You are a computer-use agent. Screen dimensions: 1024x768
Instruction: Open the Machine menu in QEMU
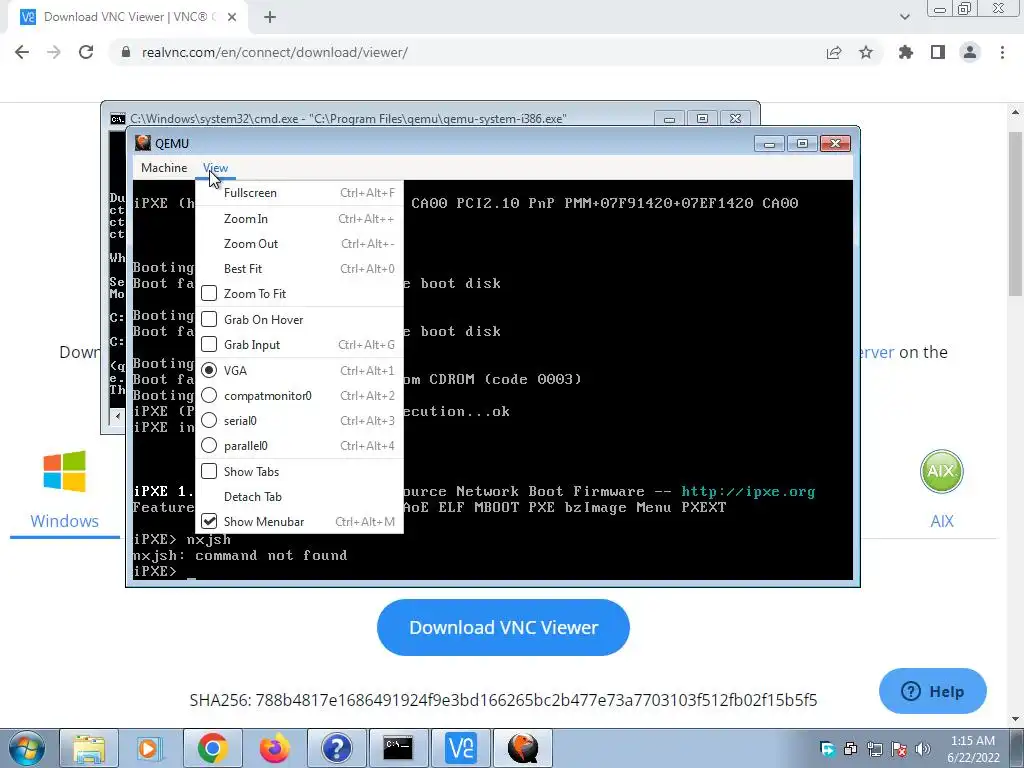point(164,168)
